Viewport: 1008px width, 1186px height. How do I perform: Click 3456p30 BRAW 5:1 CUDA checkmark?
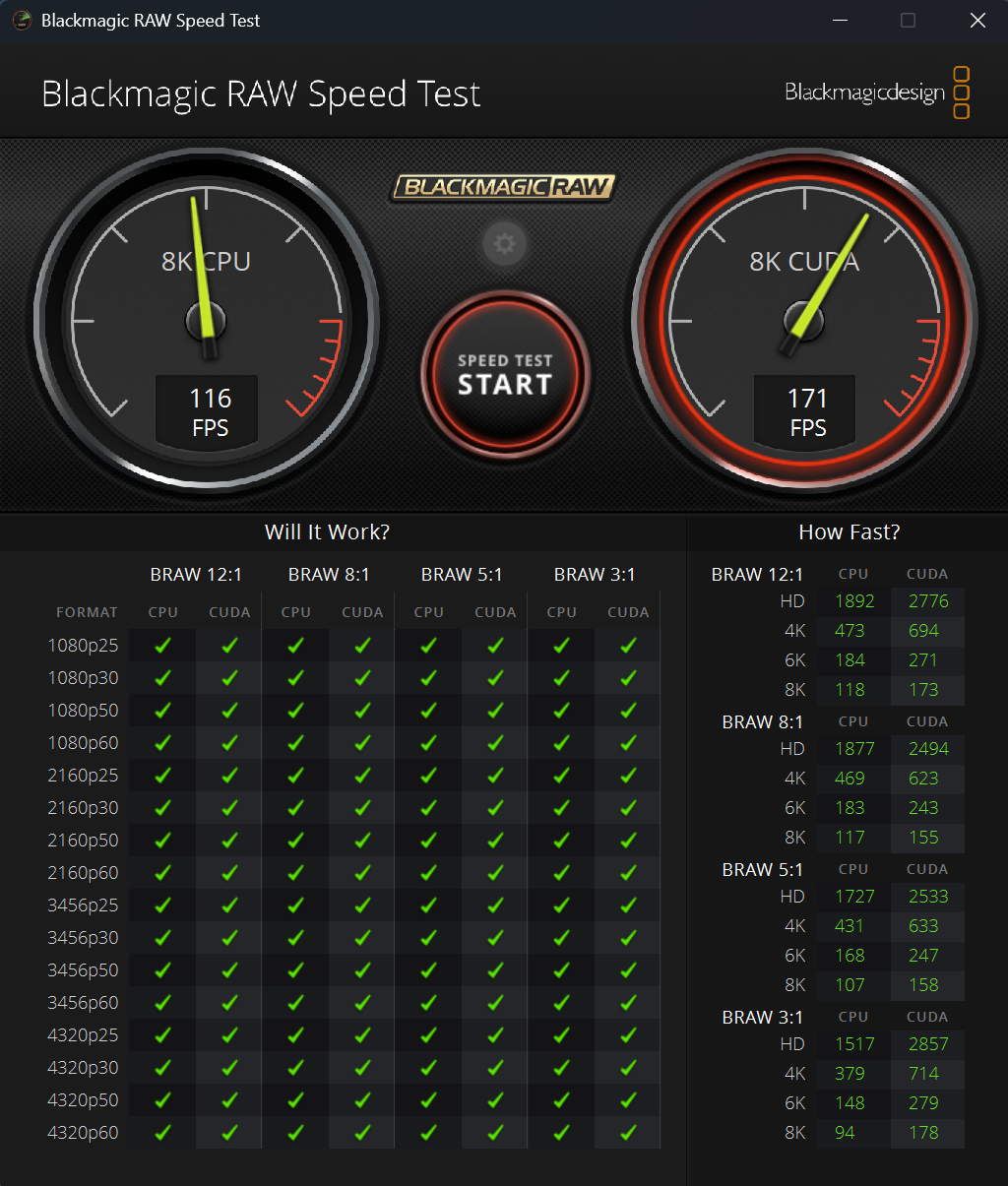coord(495,938)
